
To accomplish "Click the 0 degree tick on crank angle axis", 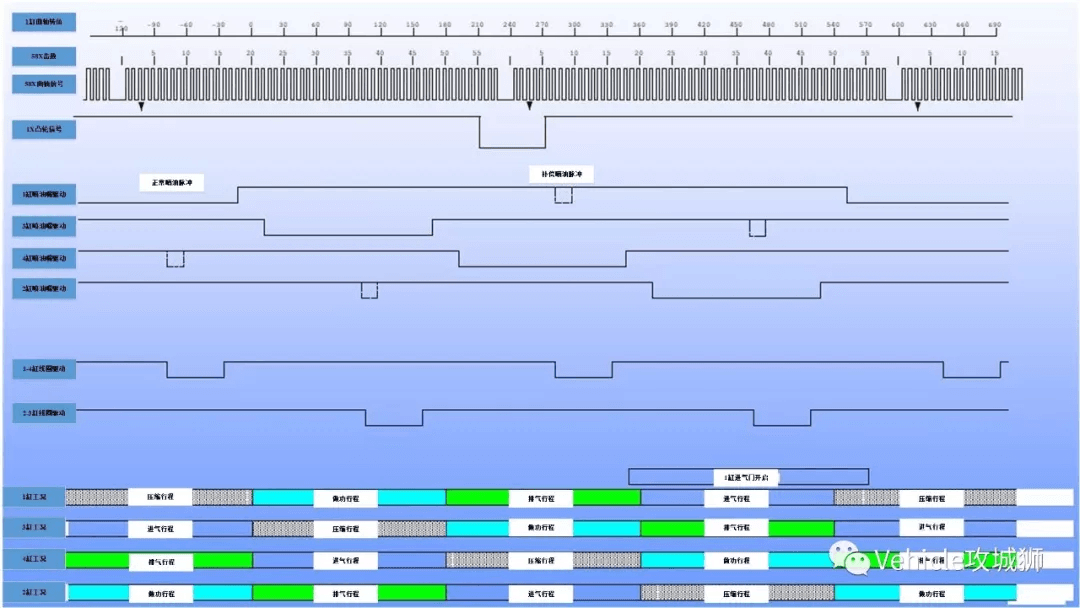I will [251, 28].
